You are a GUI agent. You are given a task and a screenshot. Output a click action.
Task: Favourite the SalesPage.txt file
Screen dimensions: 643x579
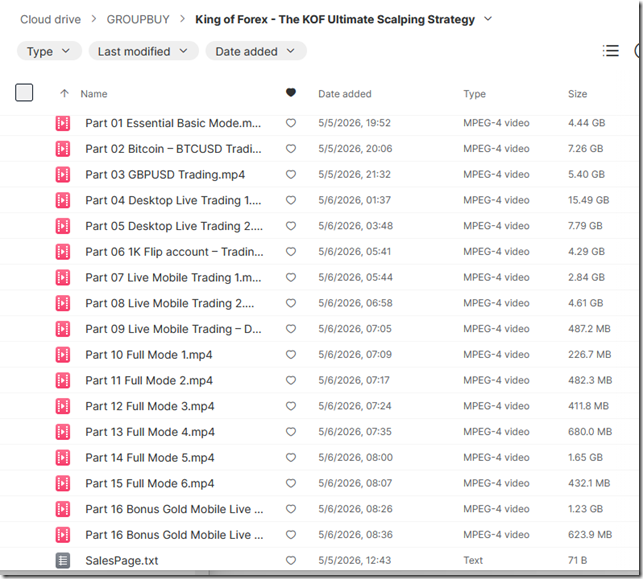291,561
